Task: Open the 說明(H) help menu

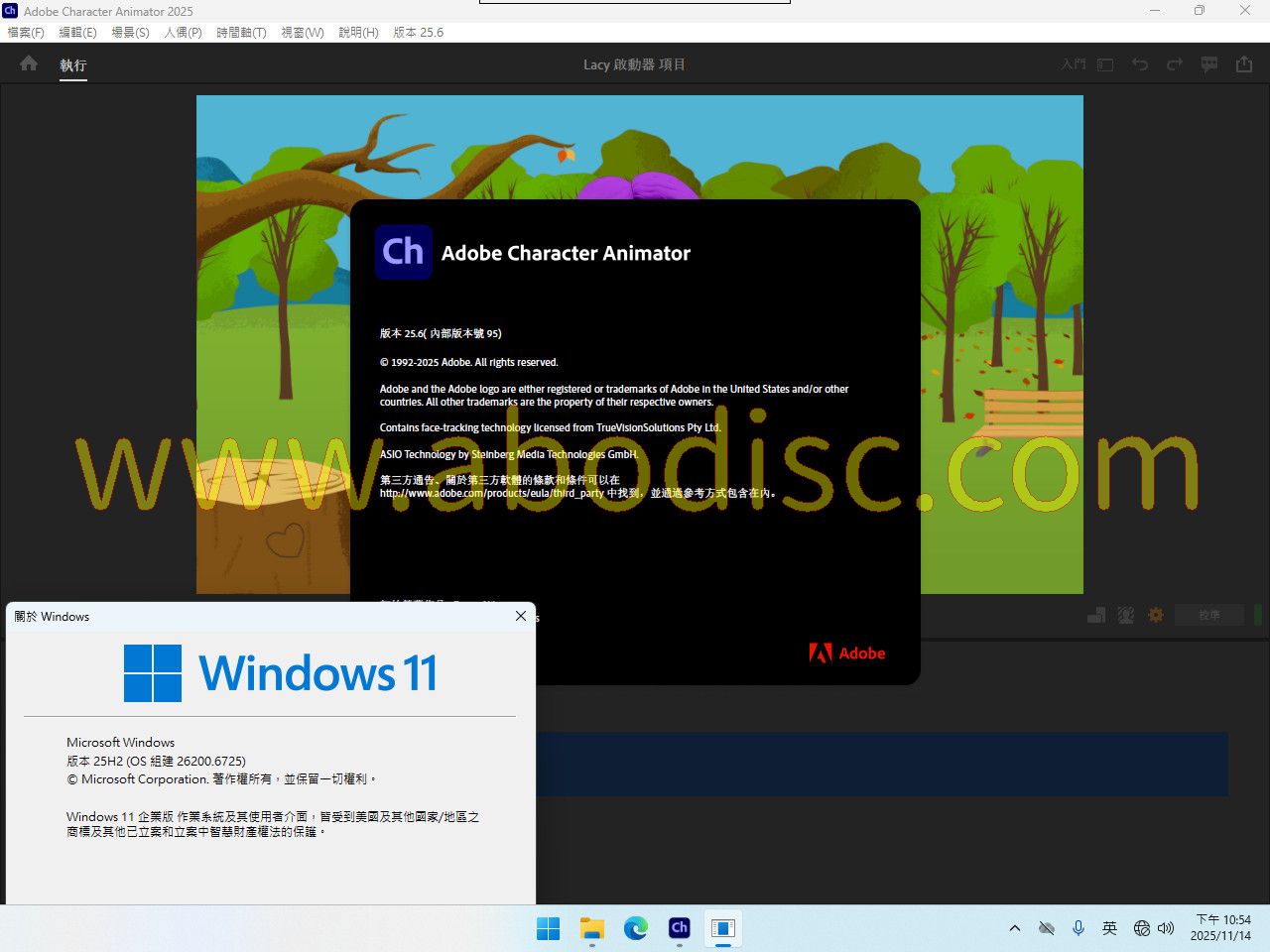Action: pos(358,32)
